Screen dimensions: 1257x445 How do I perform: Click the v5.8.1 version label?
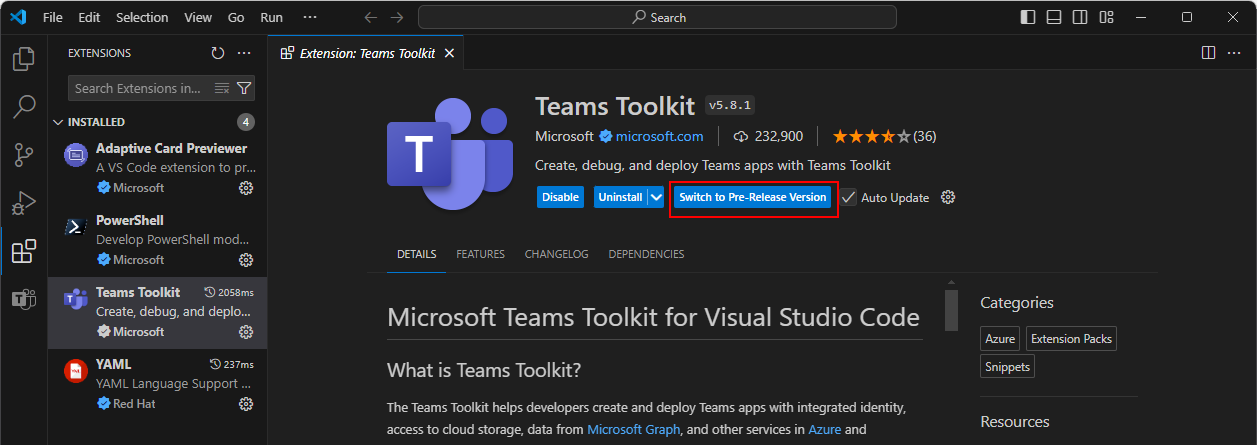[x=730, y=105]
